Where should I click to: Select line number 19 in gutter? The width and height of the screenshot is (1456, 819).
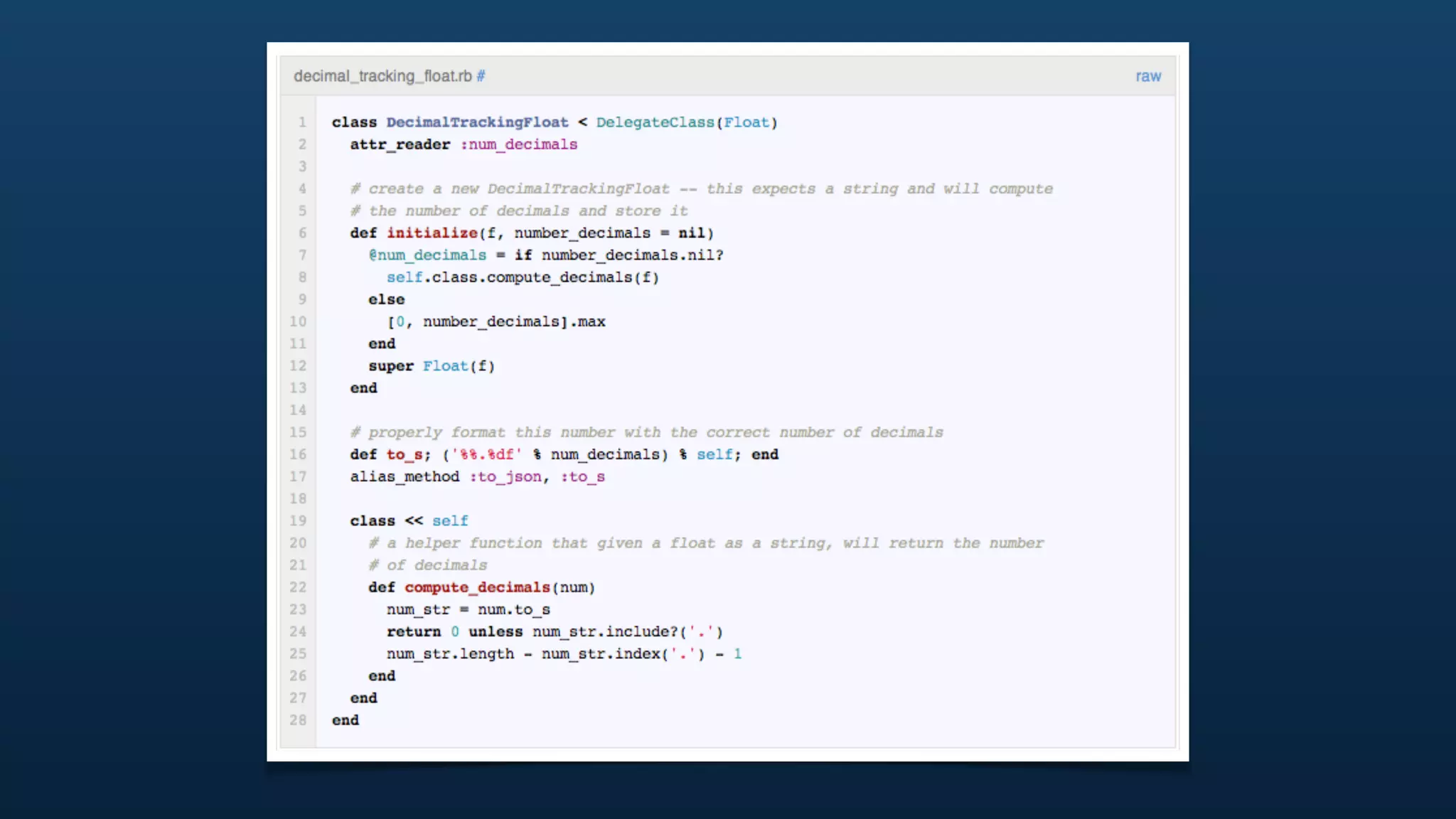point(298,521)
